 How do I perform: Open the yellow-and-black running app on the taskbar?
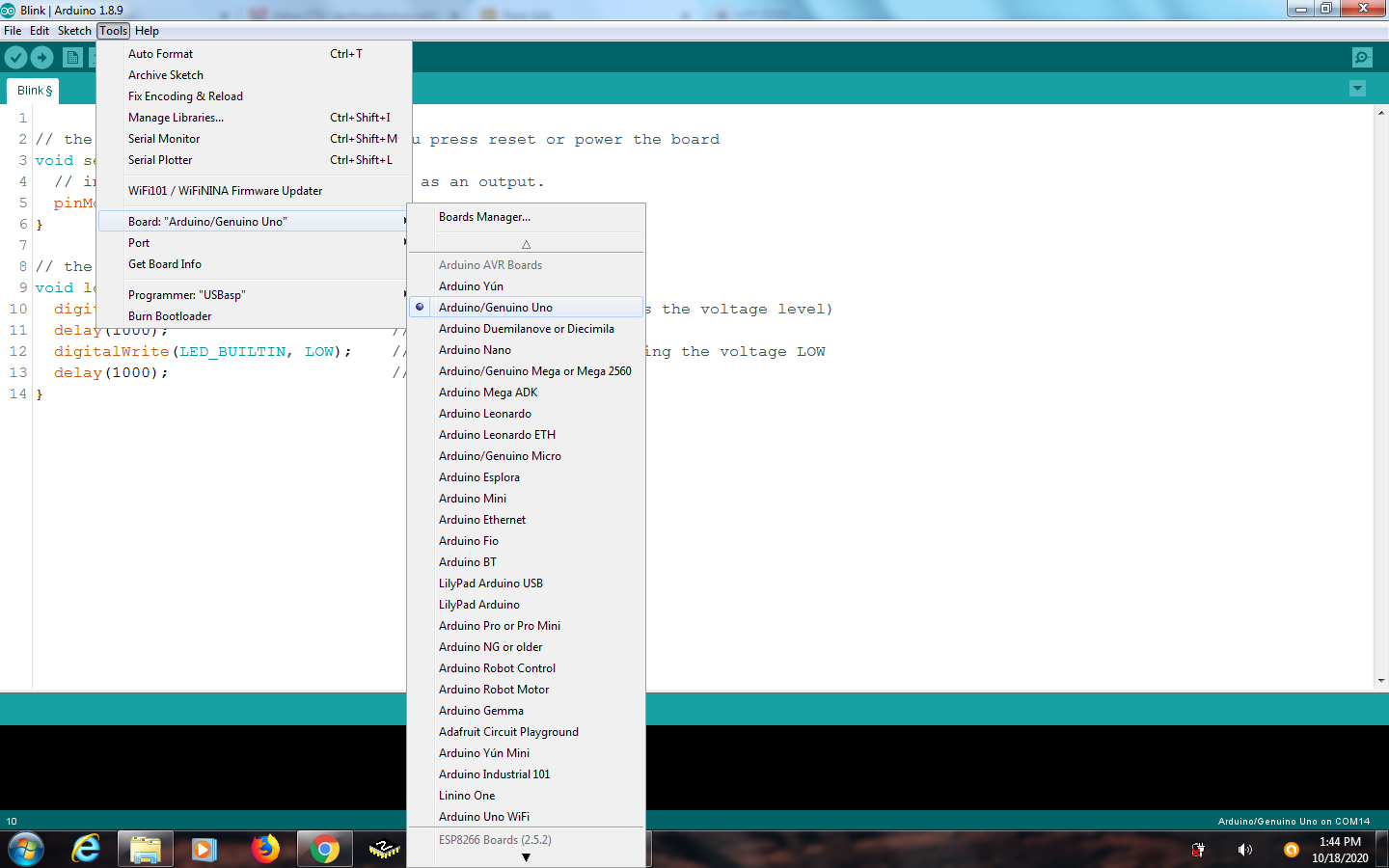pos(385,849)
